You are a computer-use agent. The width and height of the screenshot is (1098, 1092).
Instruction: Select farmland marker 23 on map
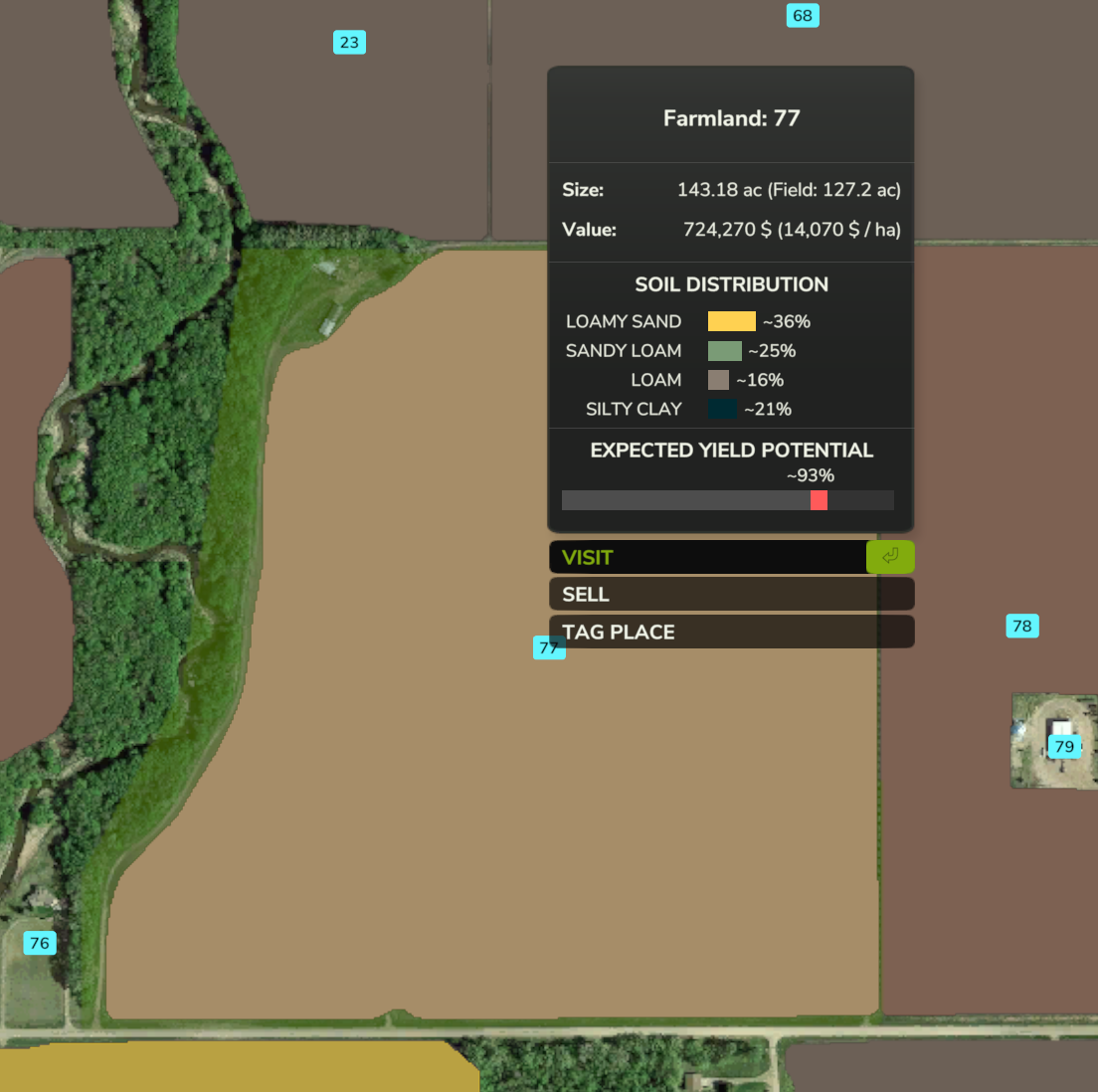click(x=349, y=42)
